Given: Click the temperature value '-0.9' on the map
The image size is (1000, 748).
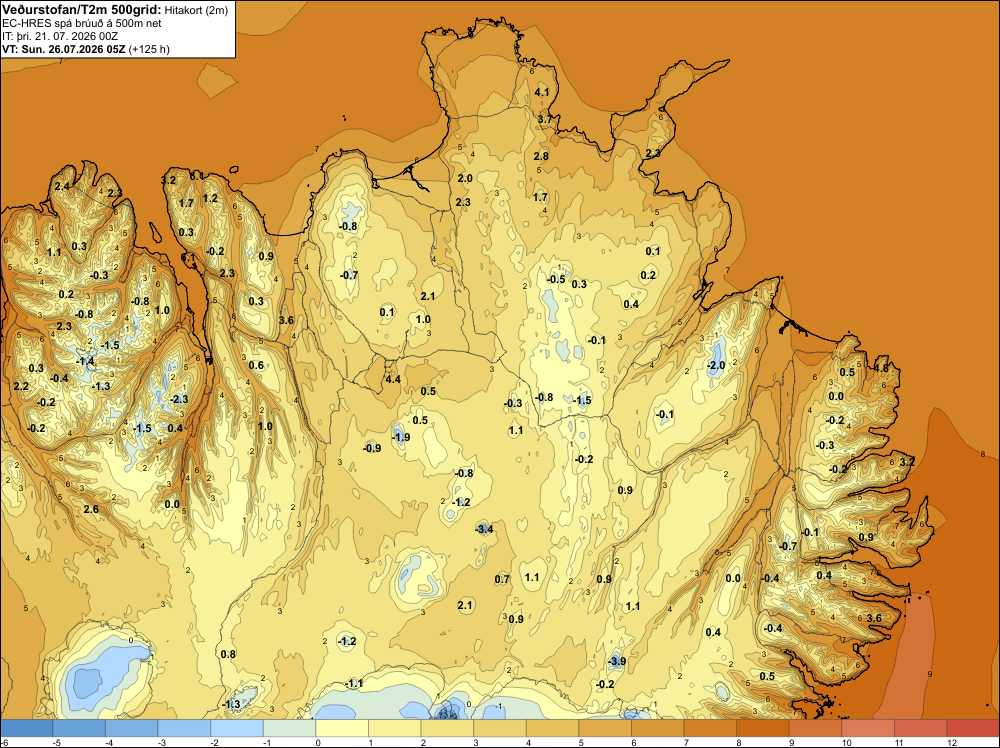Looking at the screenshot, I should coord(372,448).
